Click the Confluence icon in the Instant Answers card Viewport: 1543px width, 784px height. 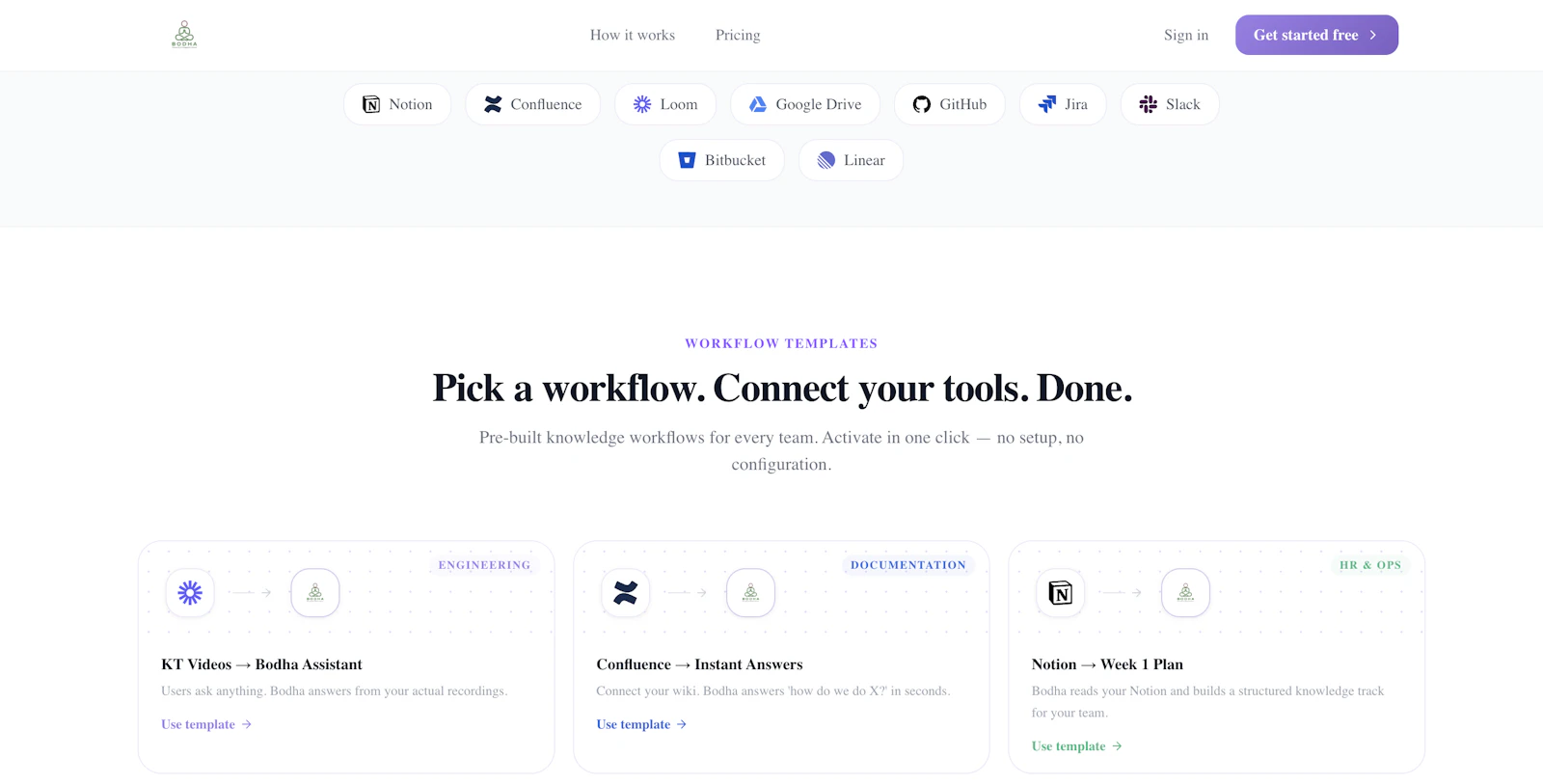(x=625, y=592)
